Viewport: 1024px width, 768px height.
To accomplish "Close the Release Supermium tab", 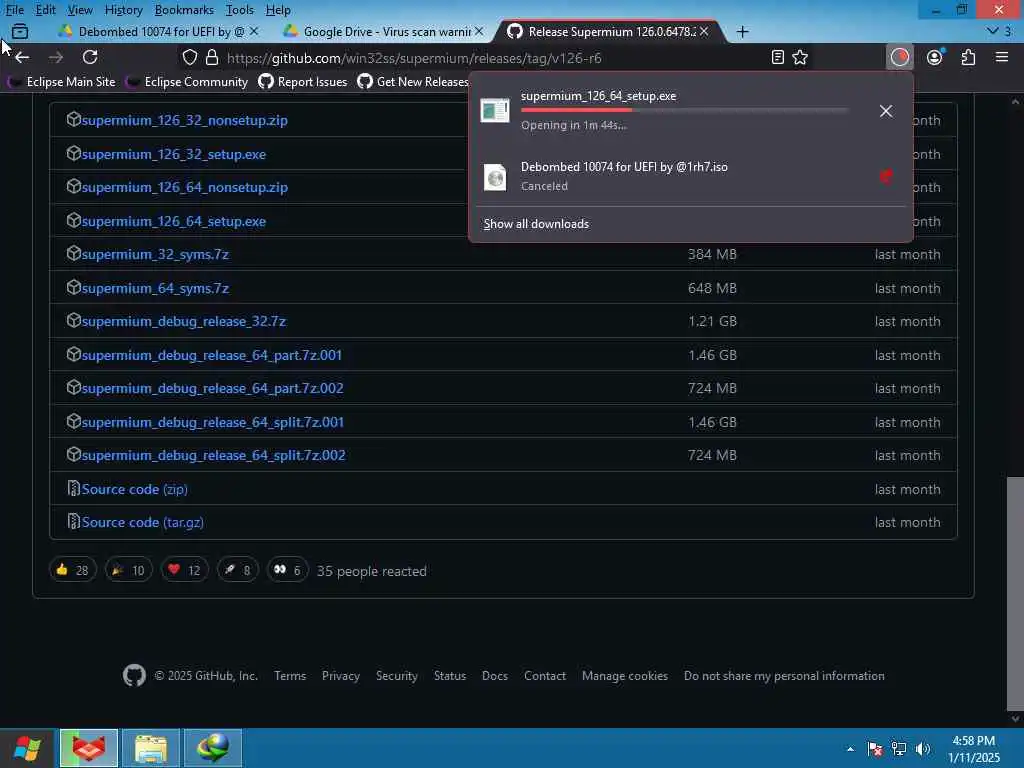I will [704, 31].
